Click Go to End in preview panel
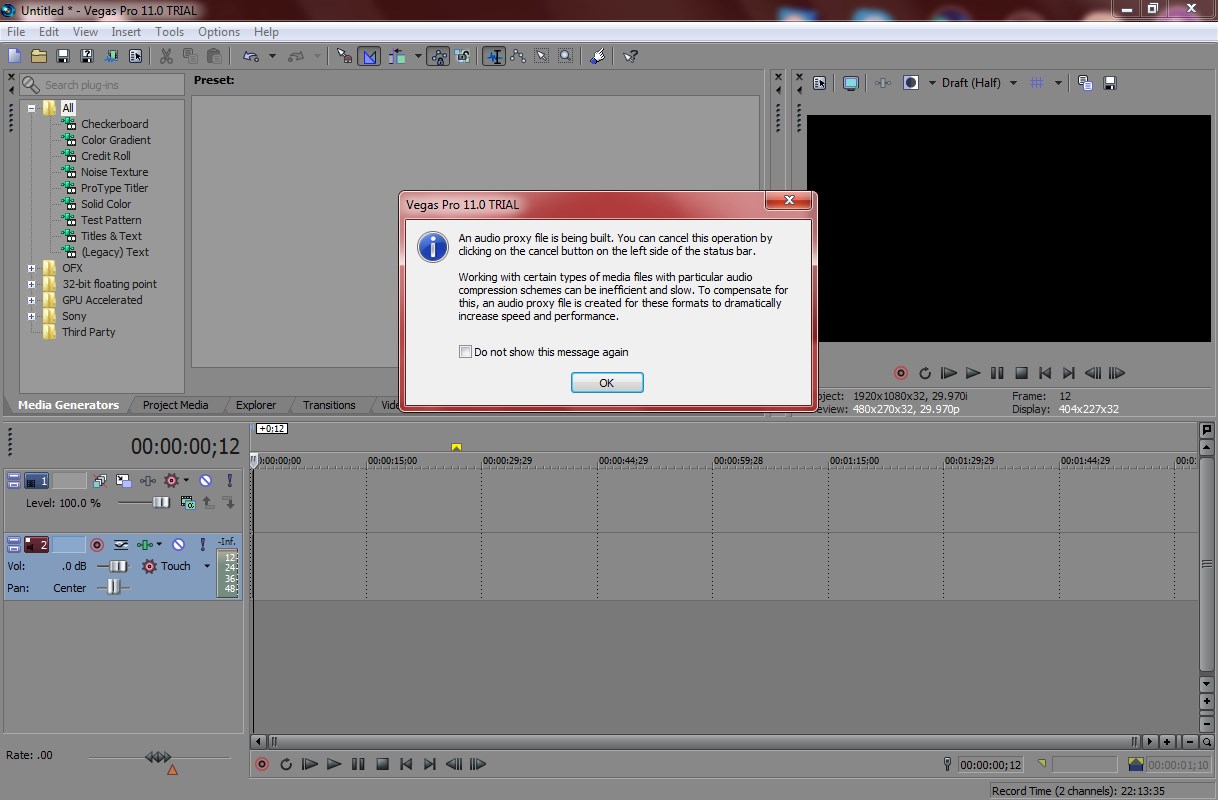Viewport: 1218px width, 800px height. pyautogui.click(x=1069, y=373)
